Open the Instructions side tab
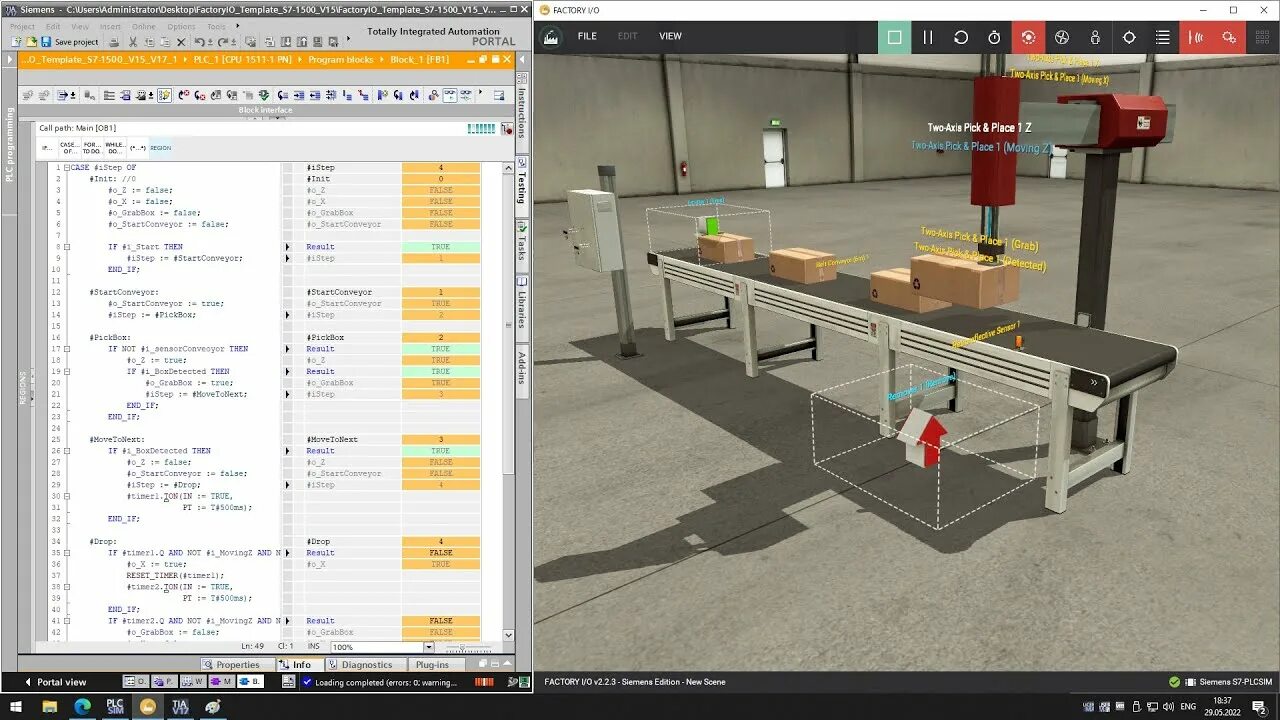Image resolution: width=1280 pixels, height=720 pixels. tap(522, 111)
